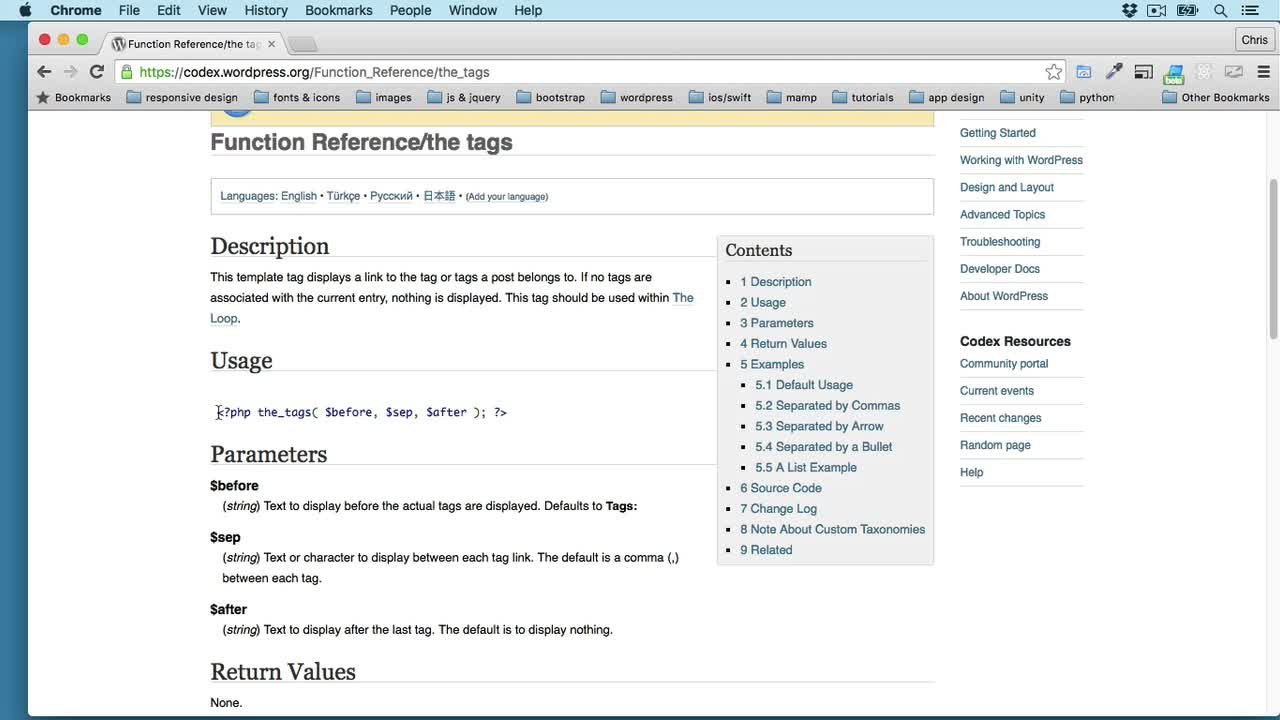1280x720 pixels.
Task: Open the Window menu
Action: (x=473, y=10)
